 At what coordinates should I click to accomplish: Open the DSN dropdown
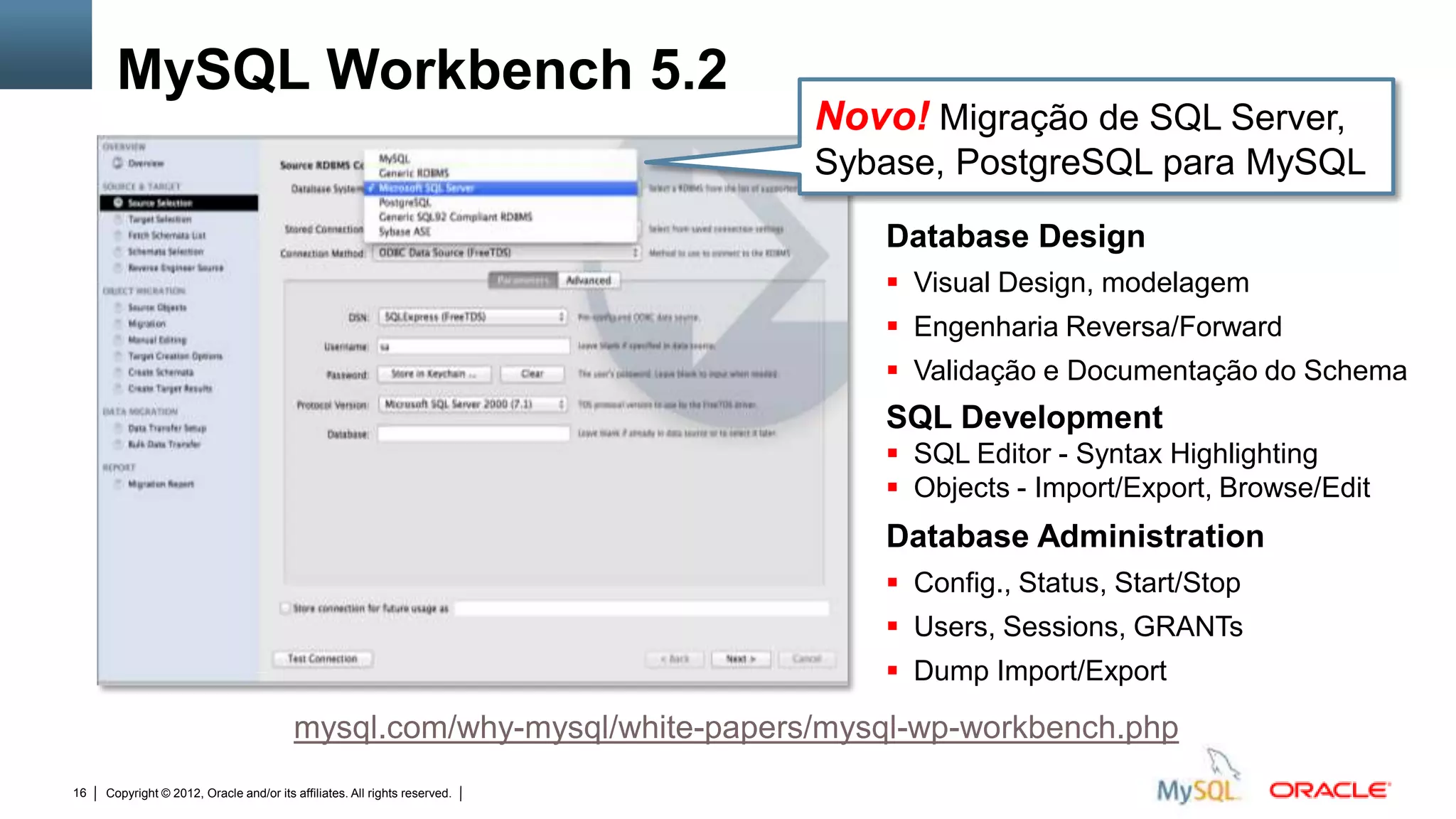pyautogui.click(x=473, y=317)
